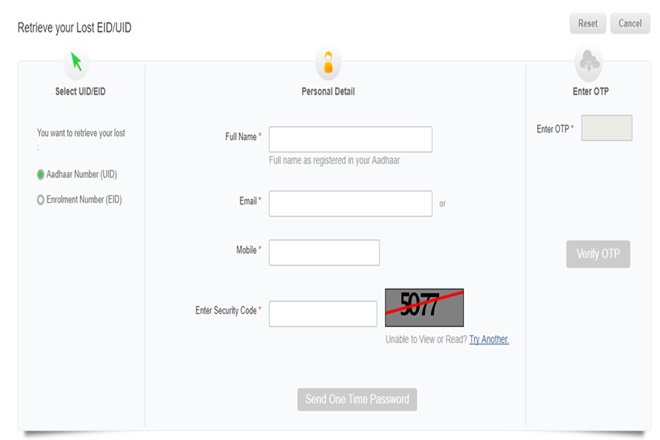Click the grey cloud Enter OTP icon
The image size is (660, 440).
(x=589, y=64)
